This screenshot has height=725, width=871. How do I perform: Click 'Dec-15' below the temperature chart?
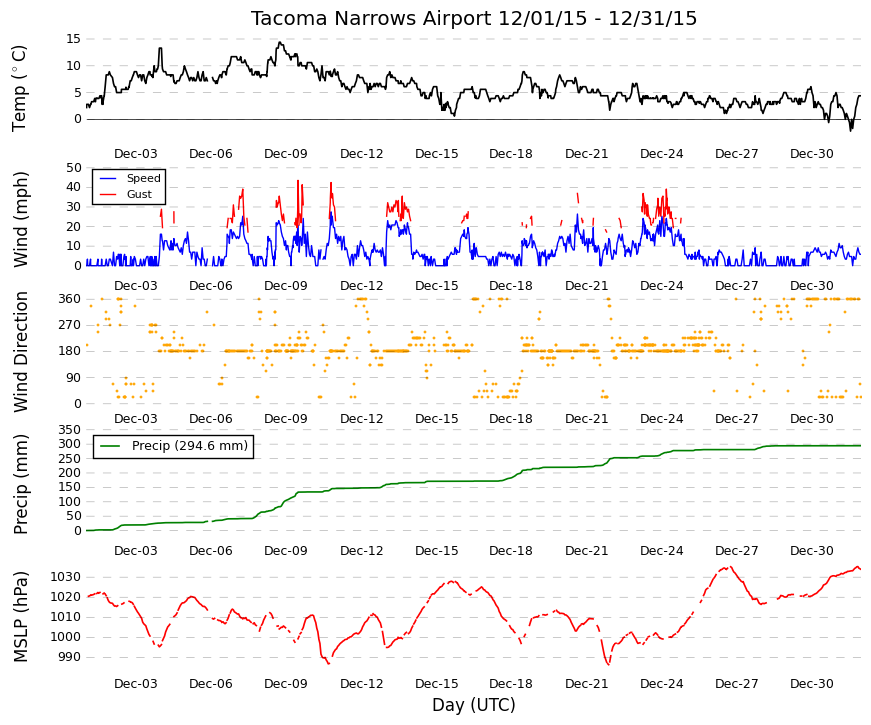point(437,154)
